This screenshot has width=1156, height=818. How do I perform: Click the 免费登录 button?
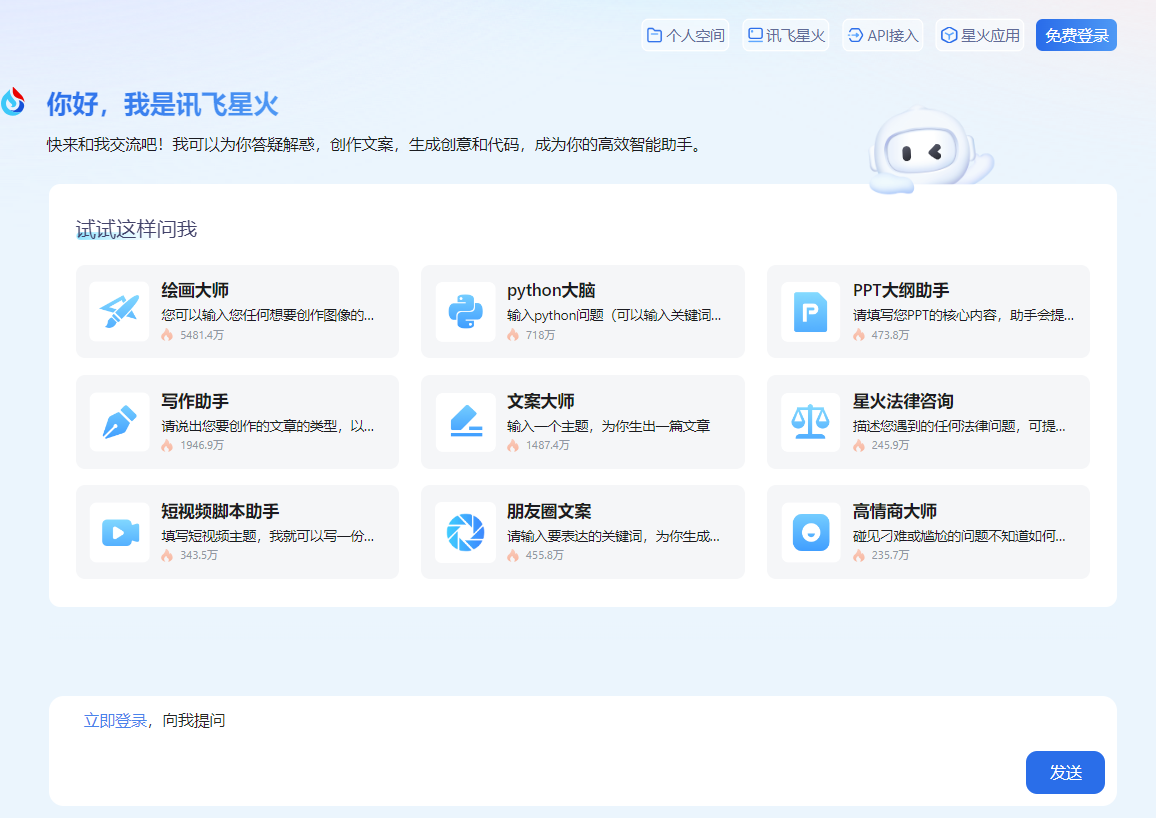(1076, 35)
